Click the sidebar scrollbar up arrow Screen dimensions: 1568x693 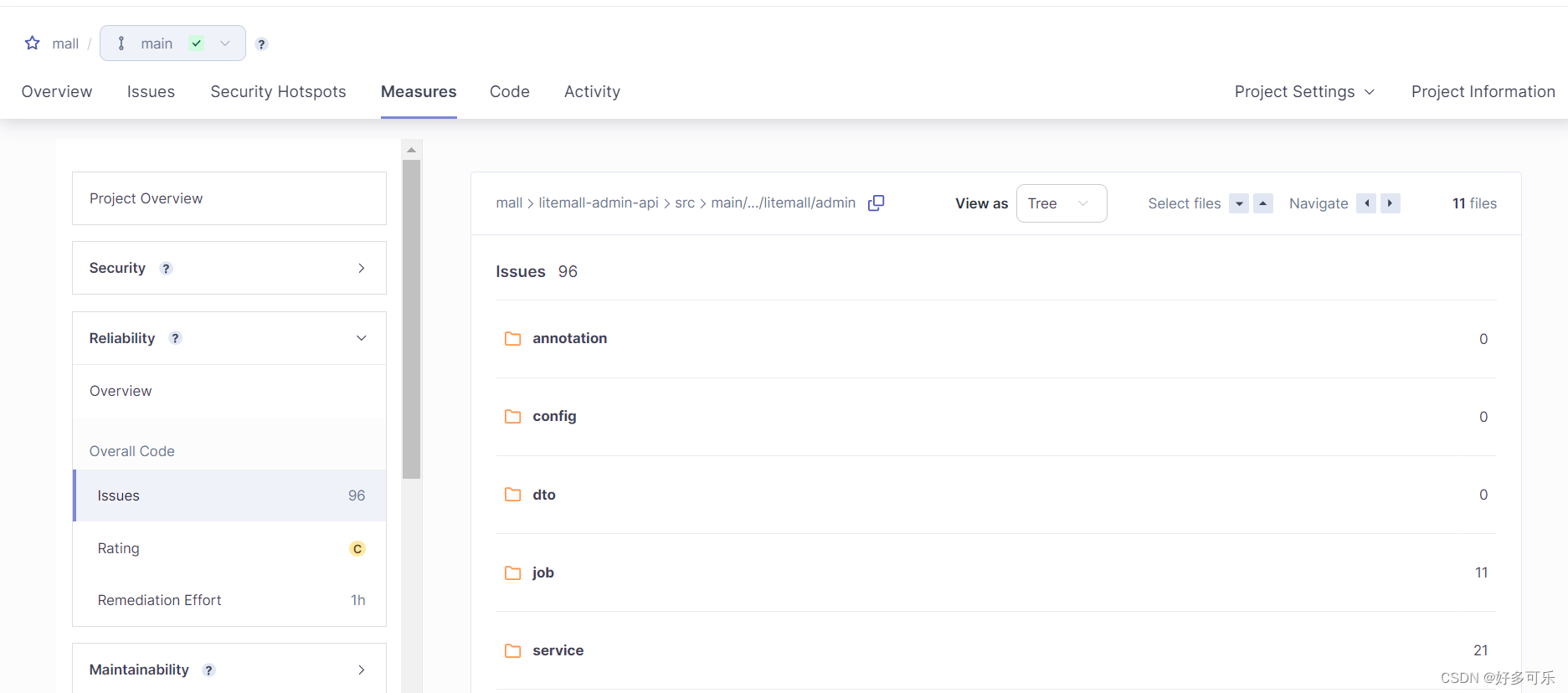pyautogui.click(x=411, y=150)
